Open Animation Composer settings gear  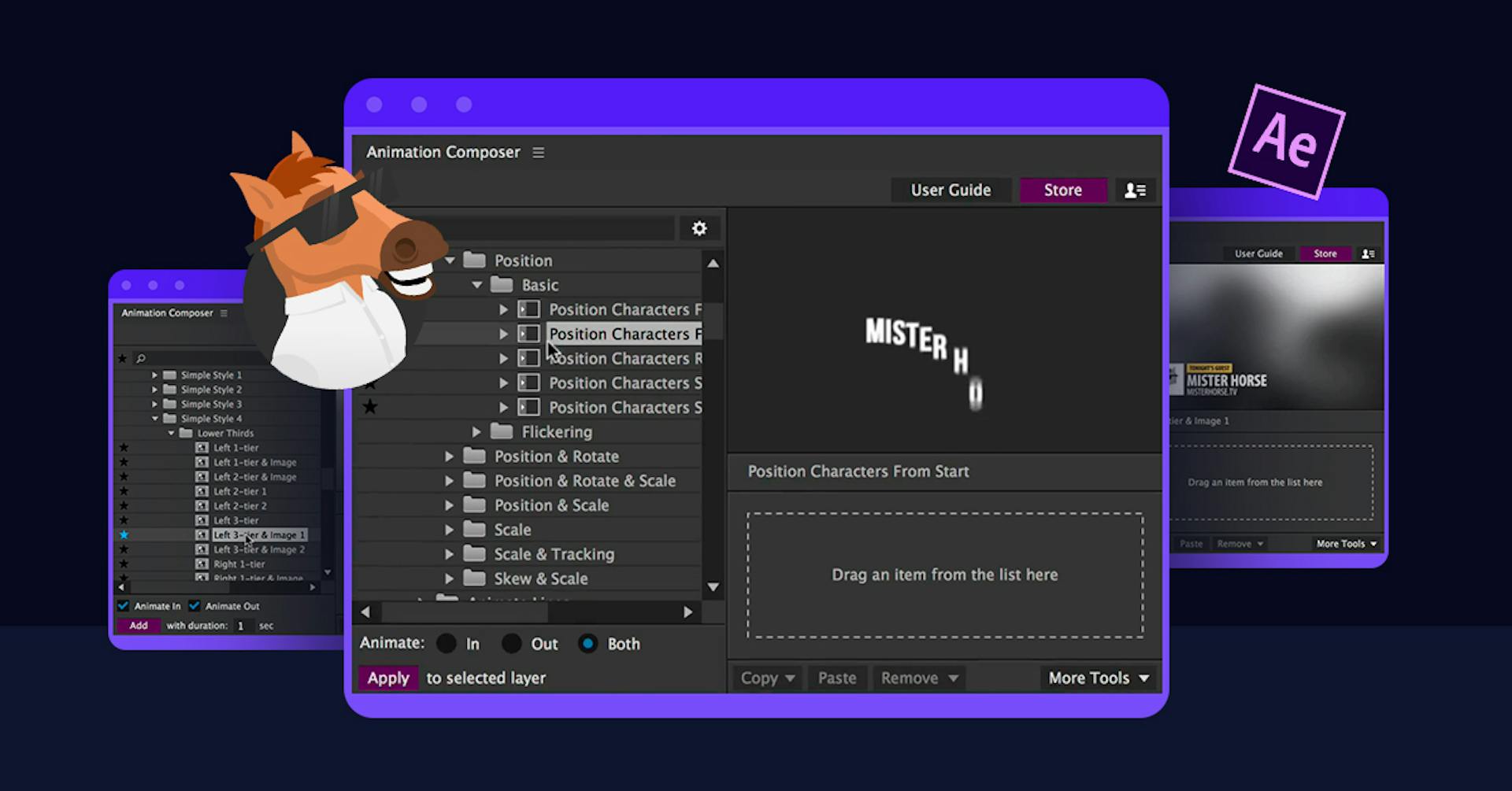tap(699, 228)
